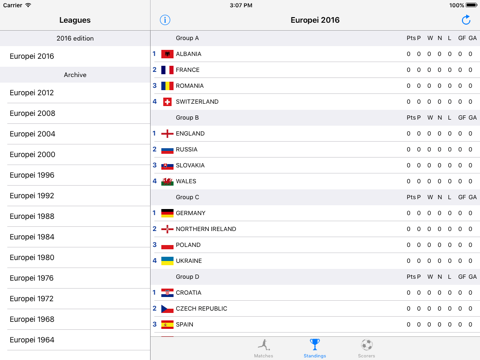Select the SWITZERLAND team name
This screenshot has width=480, height=360.
click(x=197, y=102)
